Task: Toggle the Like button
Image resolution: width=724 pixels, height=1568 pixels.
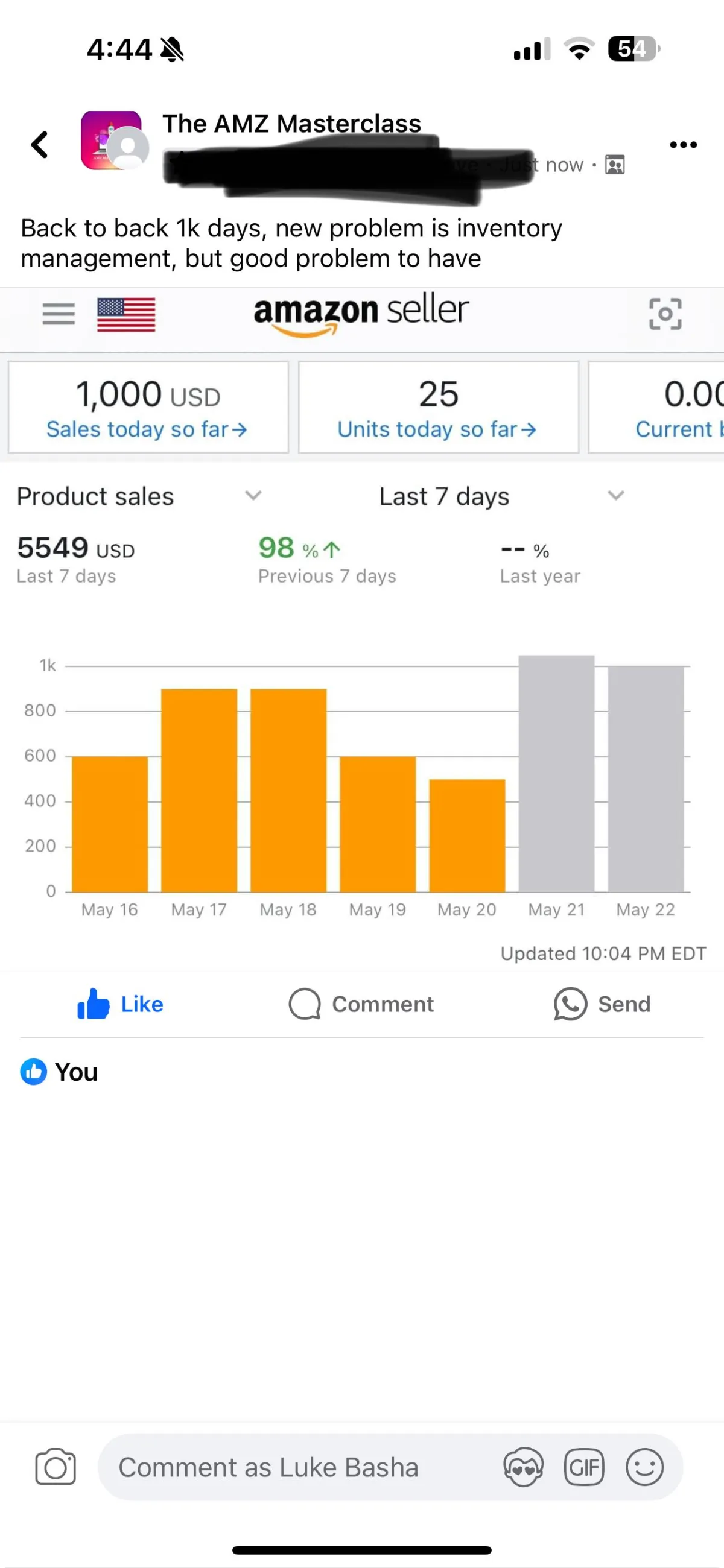Action: pos(121,1004)
